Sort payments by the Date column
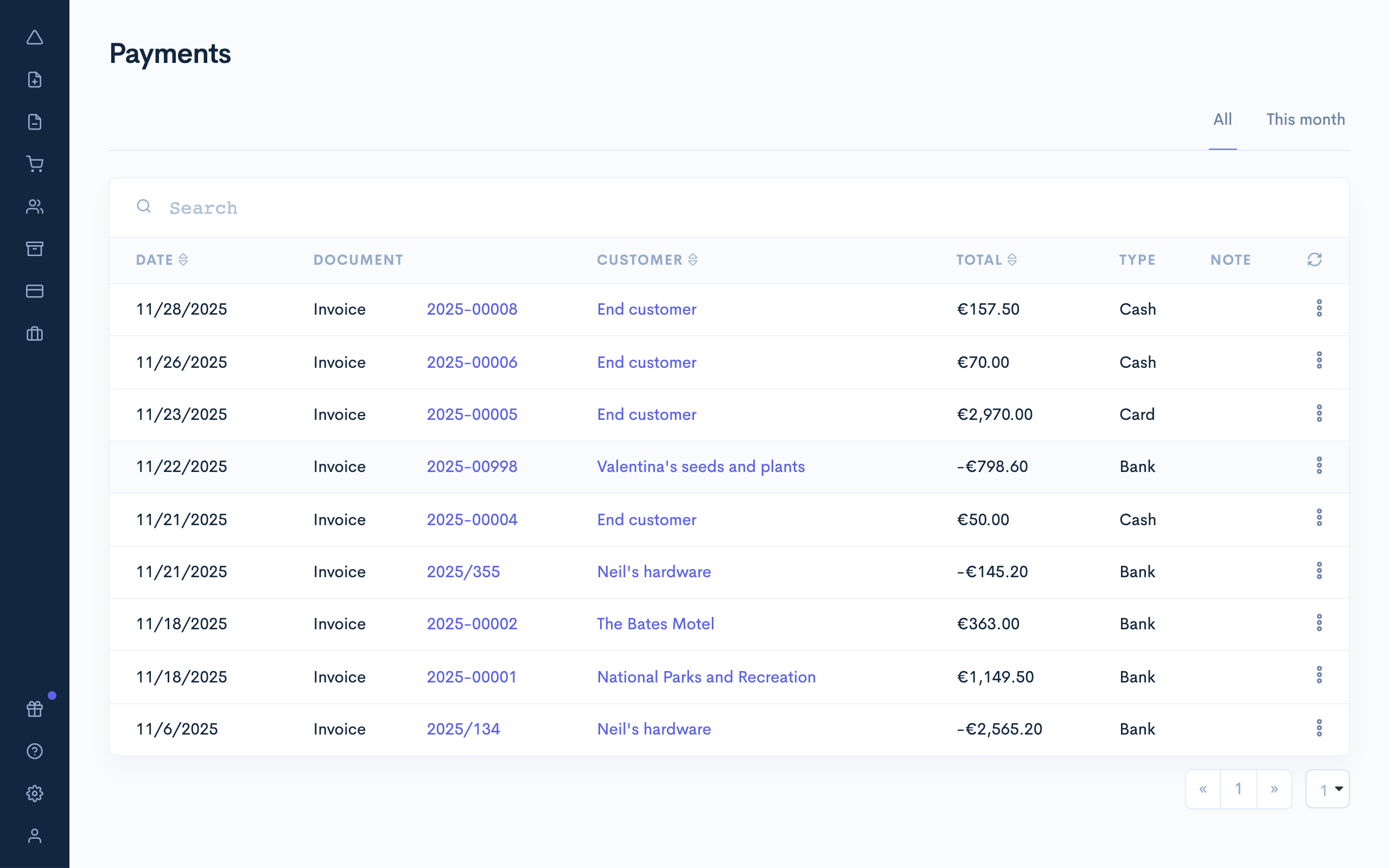The width and height of the screenshot is (1389, 868). (x=183, y=259)
